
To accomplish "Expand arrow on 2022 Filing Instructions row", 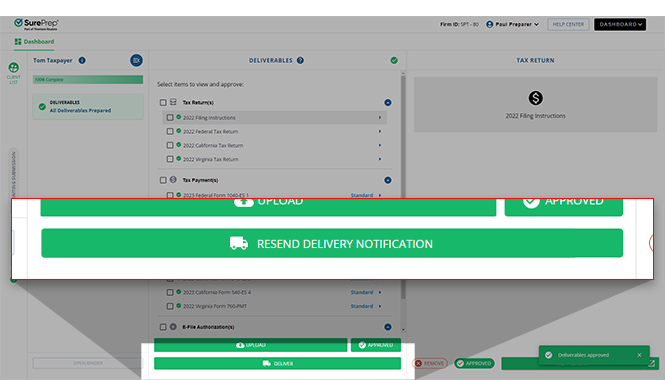I will [380, 117].
